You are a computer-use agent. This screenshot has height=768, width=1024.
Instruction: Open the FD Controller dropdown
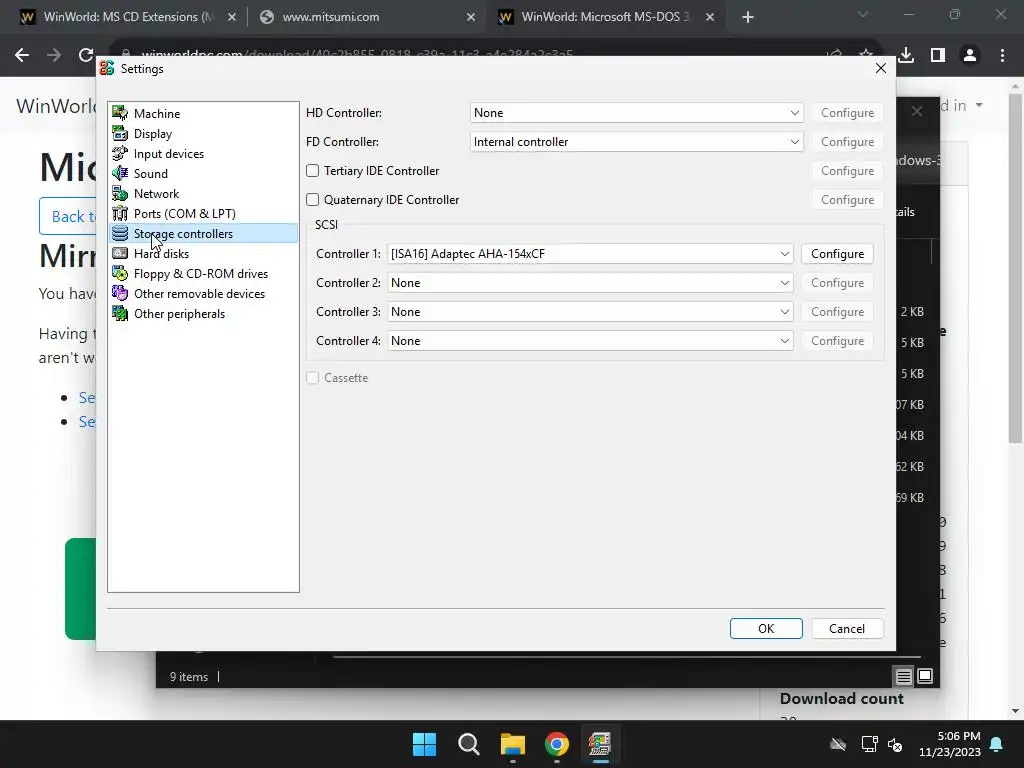[636, 142]
